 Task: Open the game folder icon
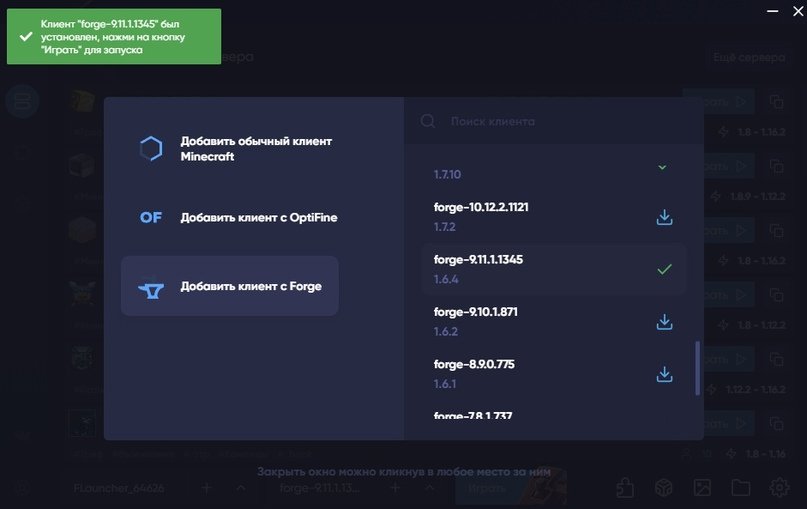point(741,488)
